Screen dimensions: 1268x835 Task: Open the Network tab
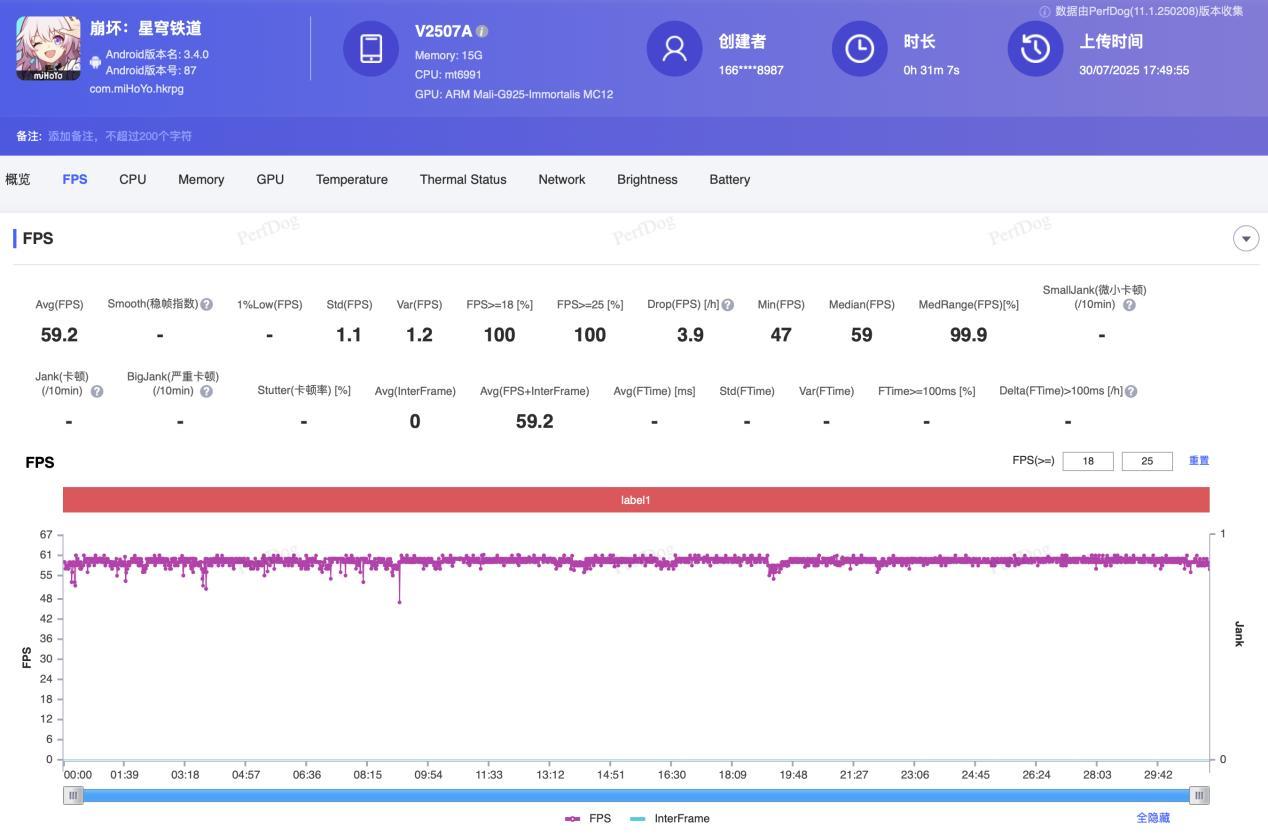tap(562, 180)
